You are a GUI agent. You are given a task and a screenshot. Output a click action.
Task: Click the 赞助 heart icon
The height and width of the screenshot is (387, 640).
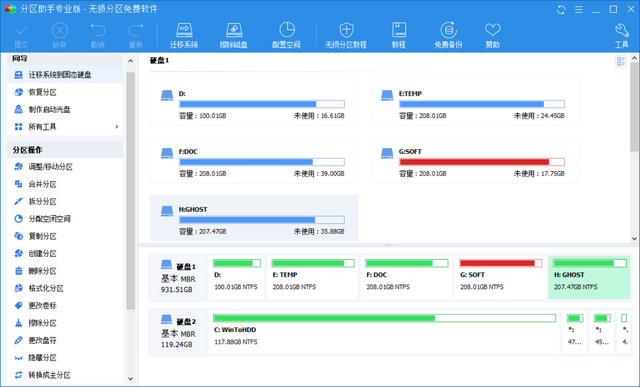[x=493, y=30]
